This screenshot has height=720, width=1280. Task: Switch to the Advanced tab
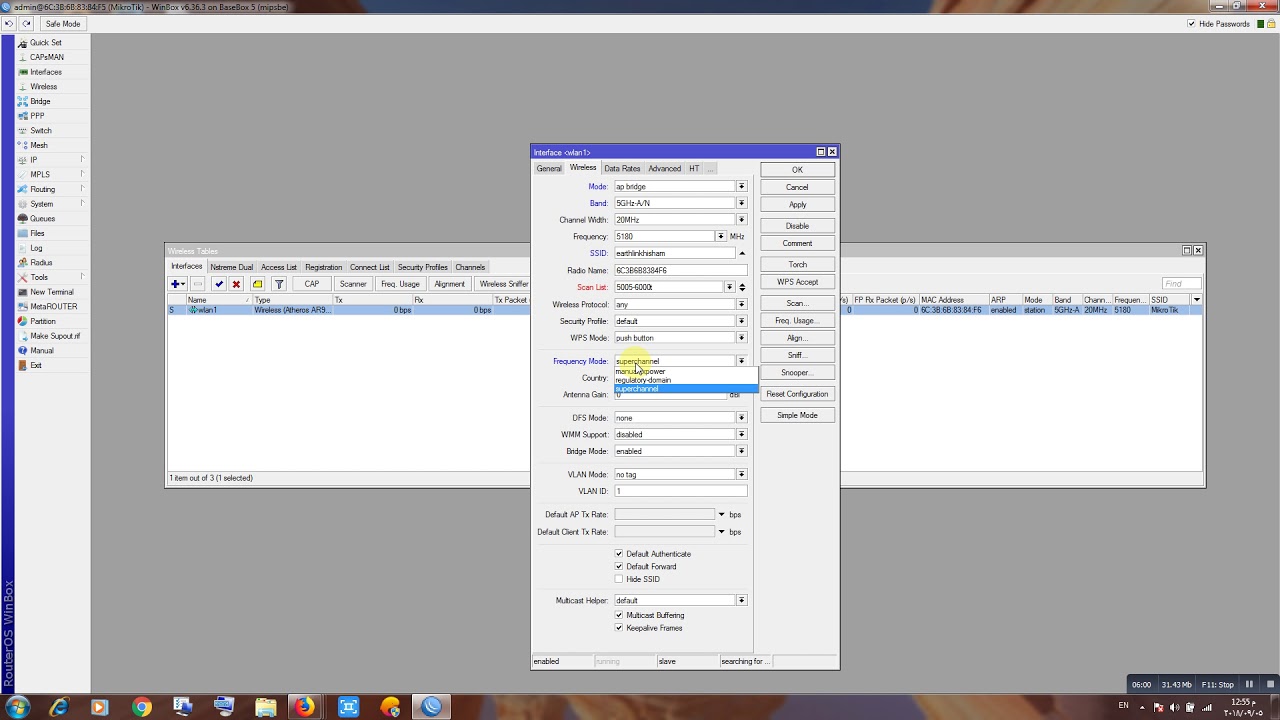pos(665,169)
